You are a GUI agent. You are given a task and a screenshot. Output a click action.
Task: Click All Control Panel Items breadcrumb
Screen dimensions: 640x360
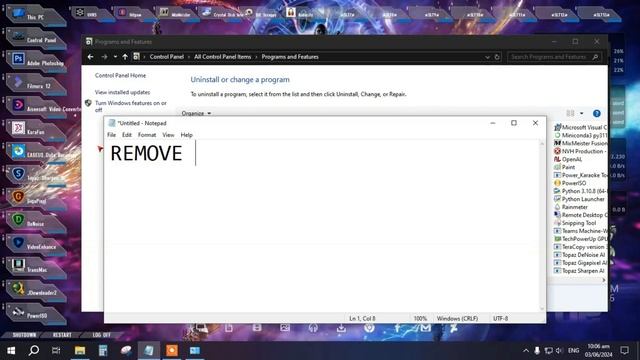point(222,57)
